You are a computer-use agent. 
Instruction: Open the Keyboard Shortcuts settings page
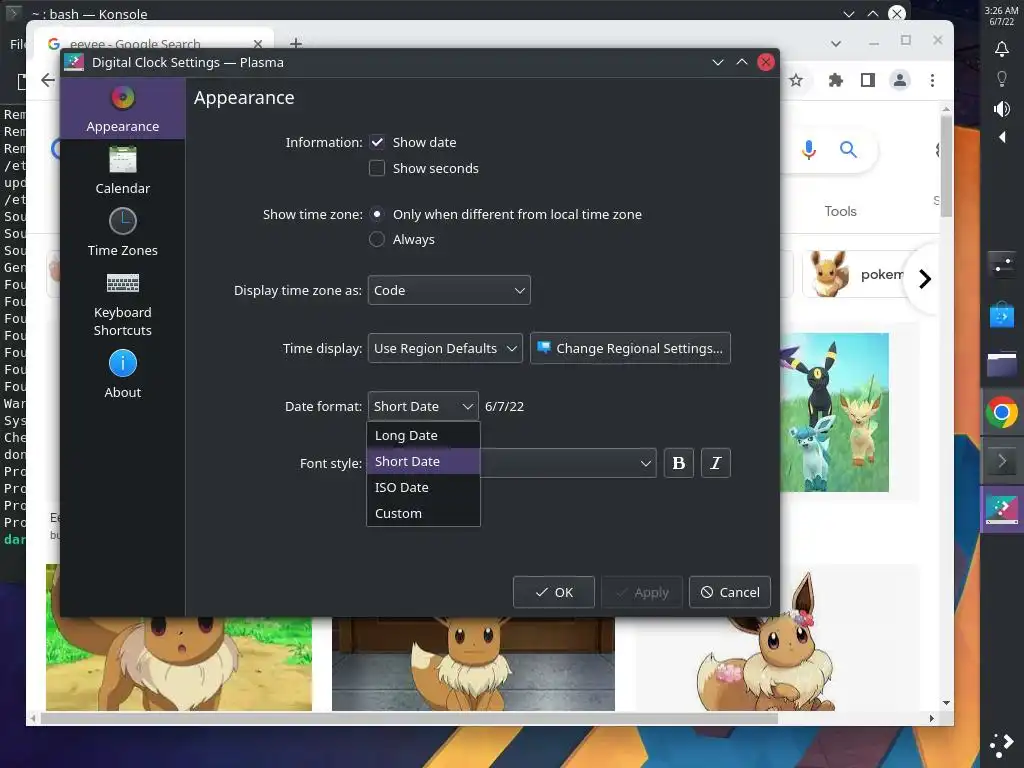point(123,304)
